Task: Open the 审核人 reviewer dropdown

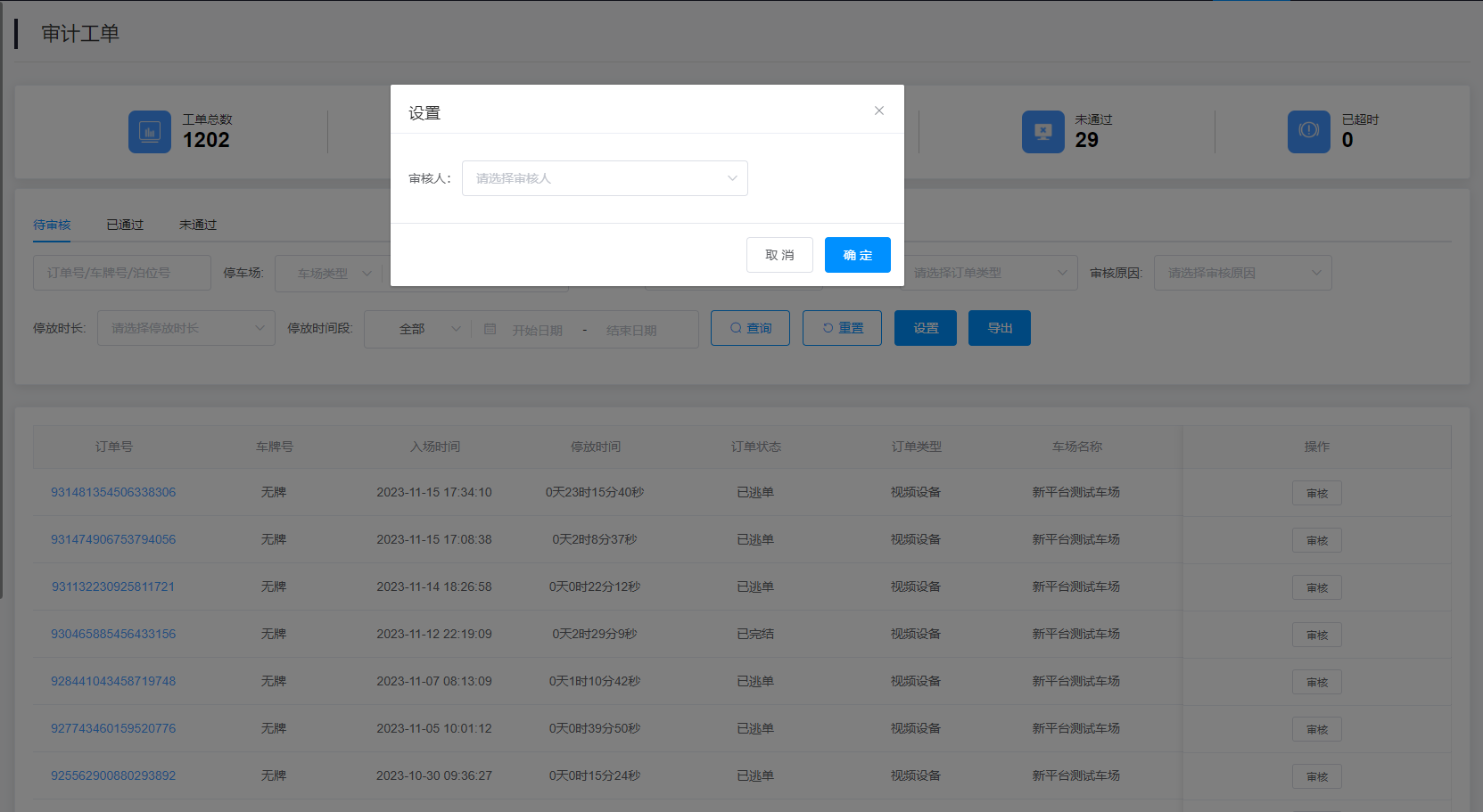Action: 604,178
